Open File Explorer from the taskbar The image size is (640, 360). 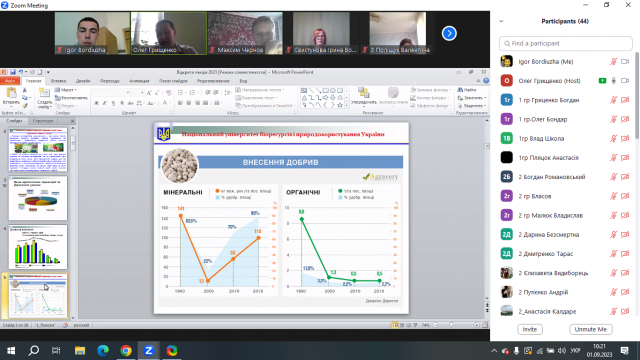coord(80,350)
